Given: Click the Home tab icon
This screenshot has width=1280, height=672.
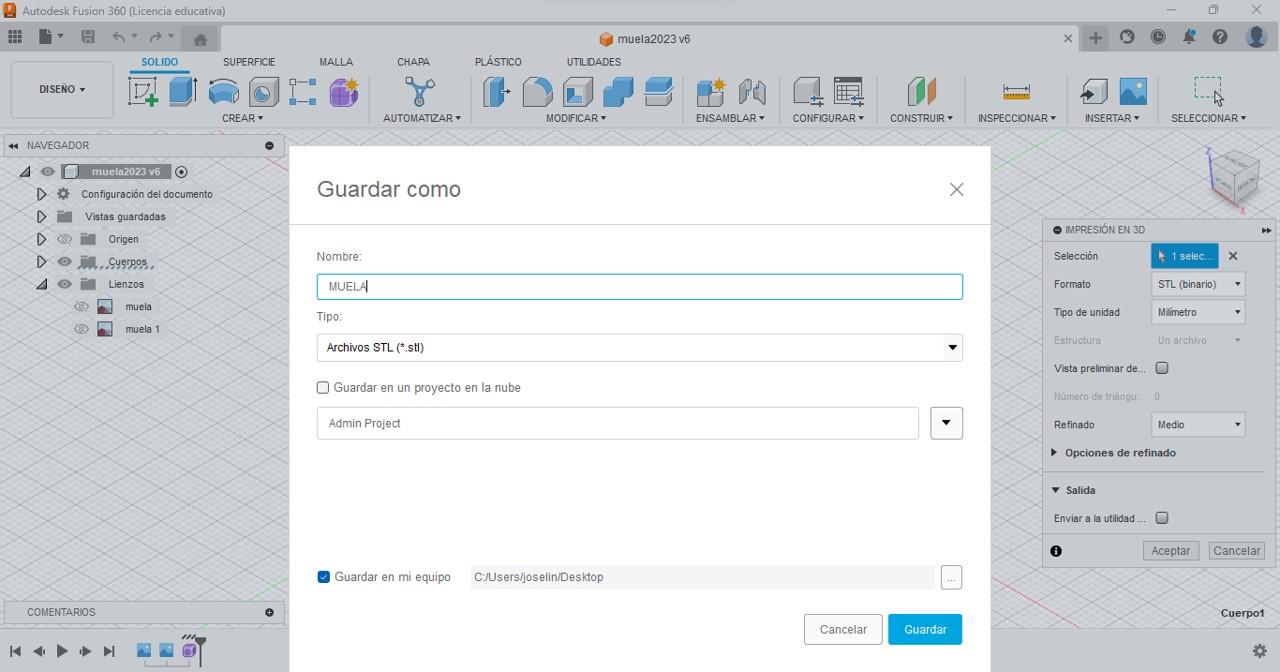Looking at the screenshot, I should [x=200, y=39].
